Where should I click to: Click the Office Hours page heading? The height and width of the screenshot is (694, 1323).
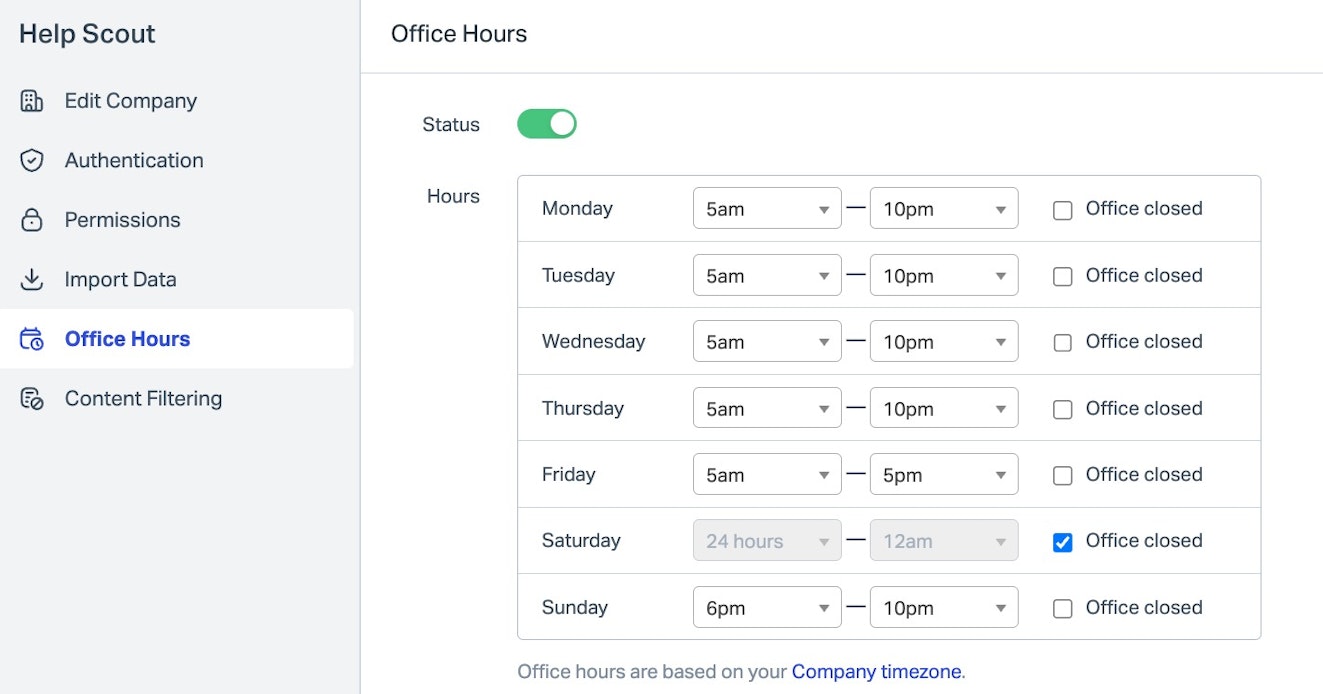tap(459, 34)
